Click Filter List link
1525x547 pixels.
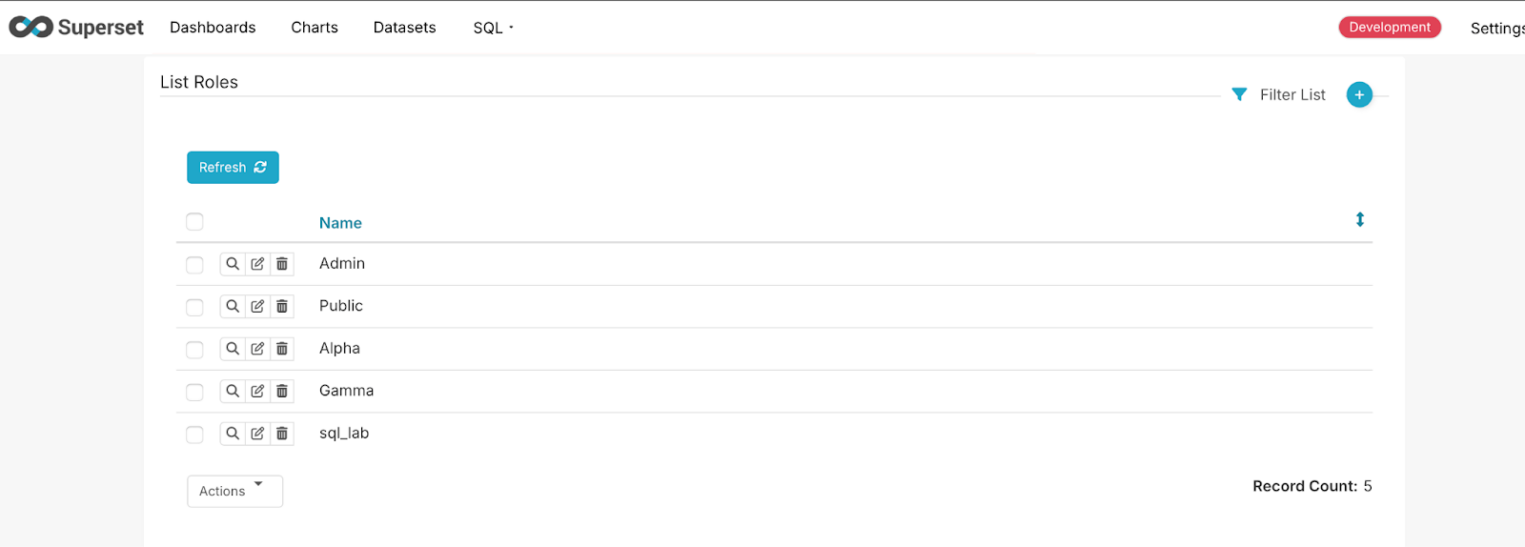tap(1291, 95)
